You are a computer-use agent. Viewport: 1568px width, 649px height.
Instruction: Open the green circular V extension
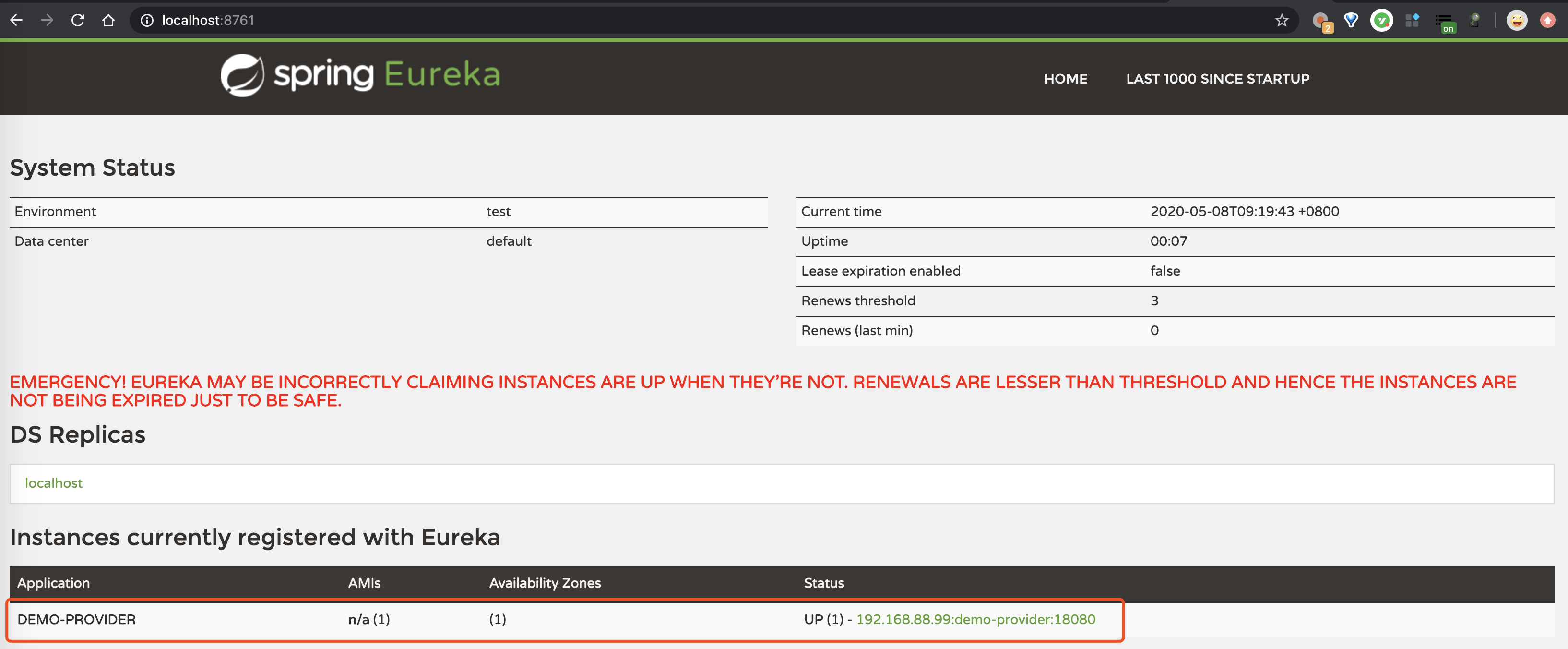[1381, 20]
